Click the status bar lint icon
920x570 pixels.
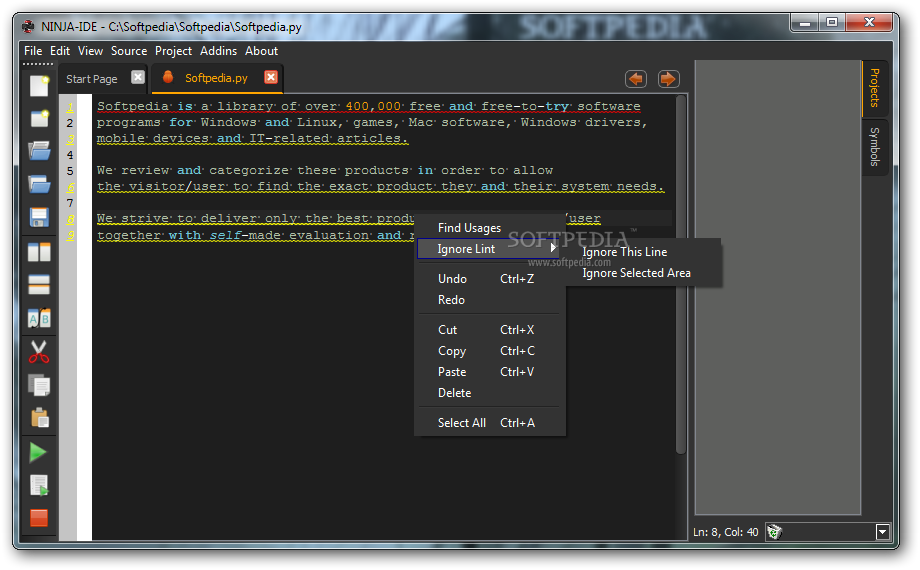tap(774, 532)
